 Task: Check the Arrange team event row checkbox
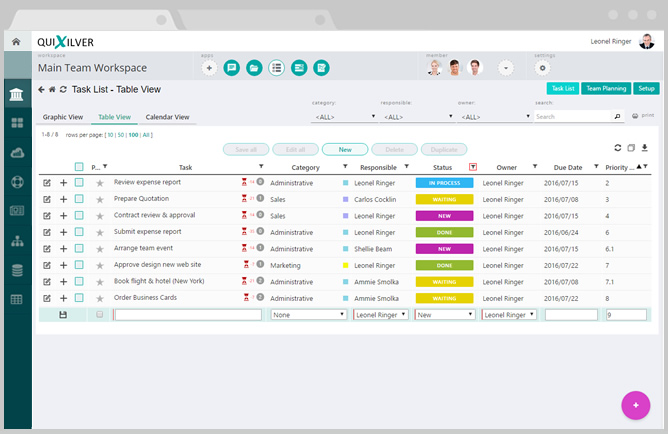pyautogui.click(x=79, y=248)
